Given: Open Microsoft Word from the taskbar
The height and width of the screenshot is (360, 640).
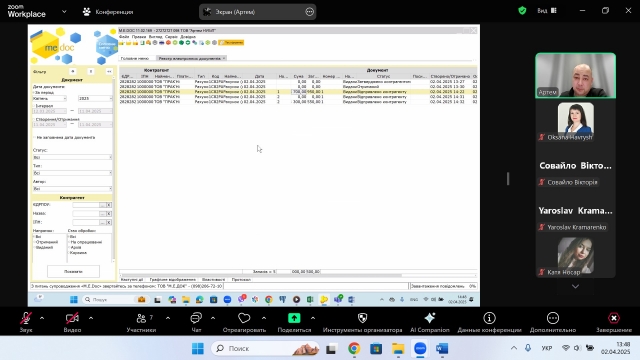Looking at the screenshot, I should 442,349.
